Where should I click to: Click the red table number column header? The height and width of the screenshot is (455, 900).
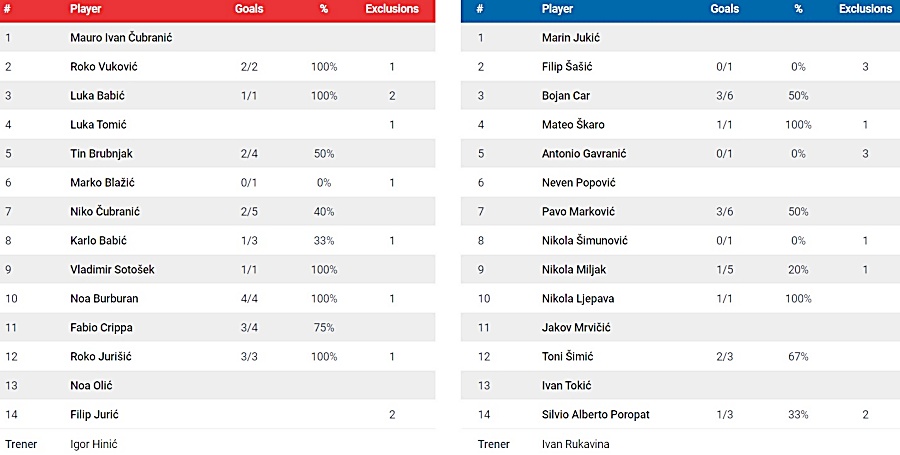click(x=7, y=9)
